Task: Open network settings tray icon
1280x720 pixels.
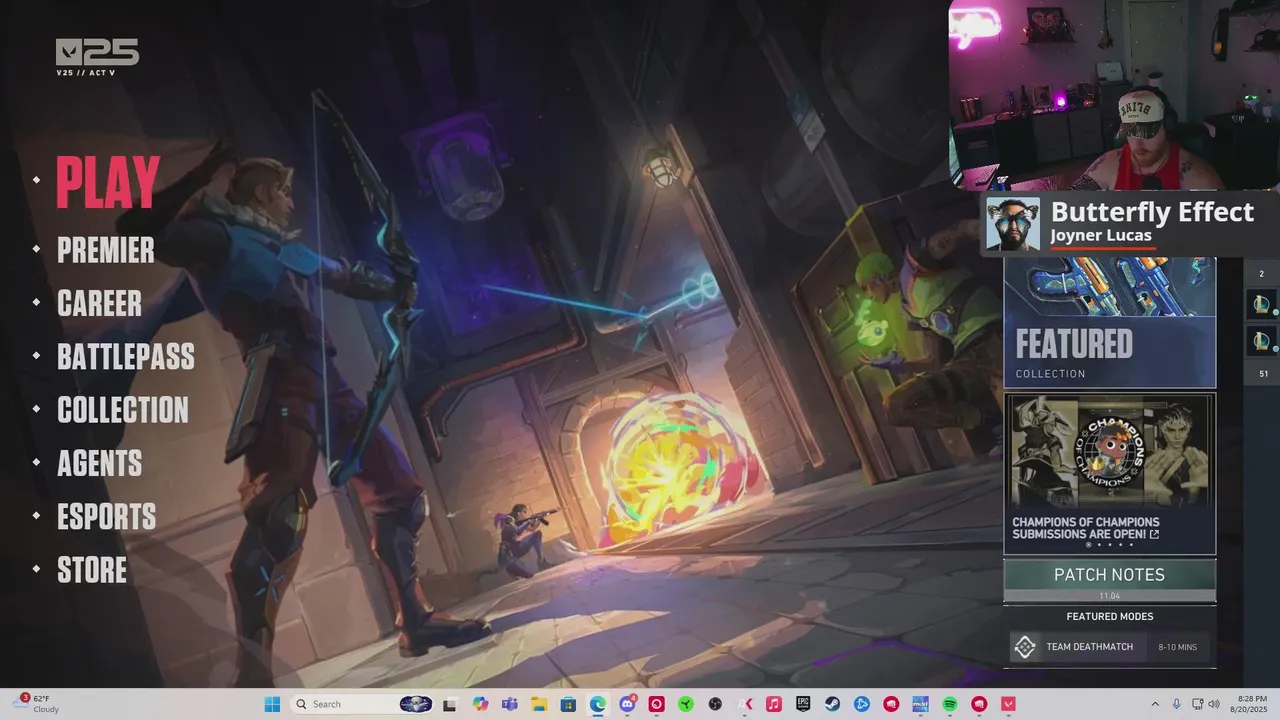Action: pyautogui.click(x=1197, y=704)
